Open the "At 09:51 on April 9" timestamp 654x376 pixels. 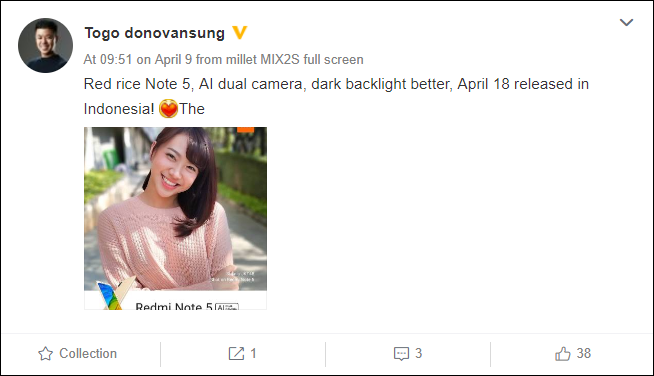click(x=138, y=59)
